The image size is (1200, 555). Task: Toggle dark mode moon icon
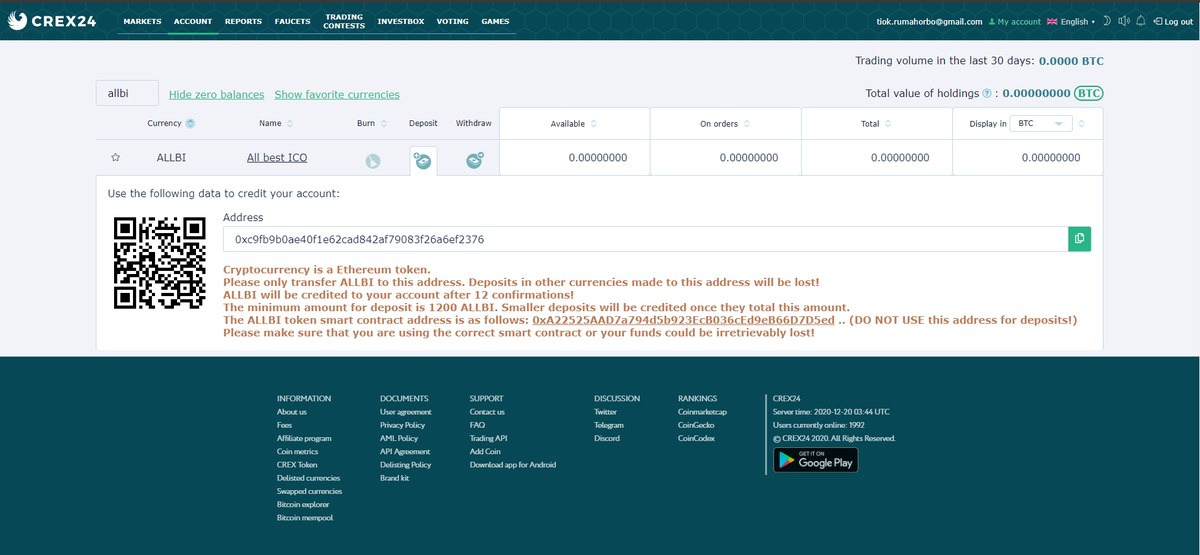[1108, 21]
